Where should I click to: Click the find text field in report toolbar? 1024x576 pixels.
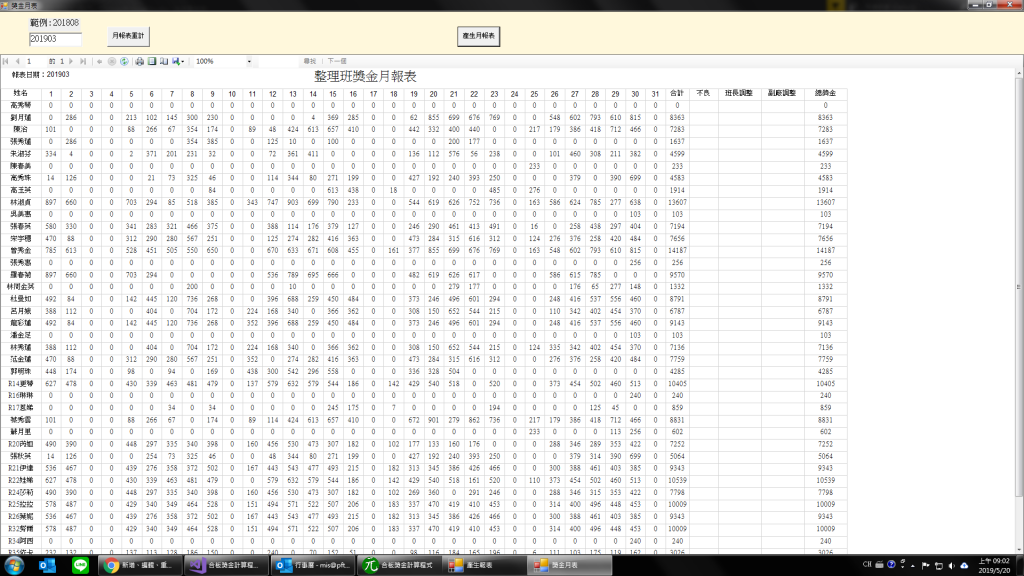tap(278, 61)
